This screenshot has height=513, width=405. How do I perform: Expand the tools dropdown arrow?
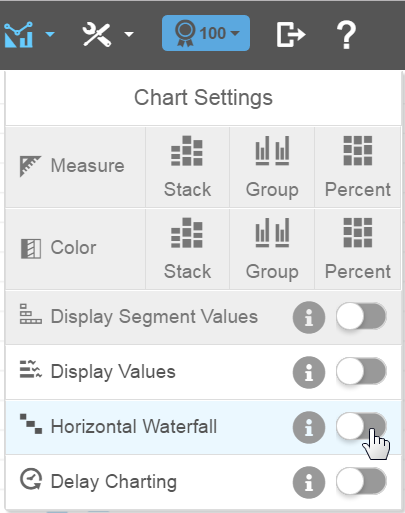(x=129, y=34)
